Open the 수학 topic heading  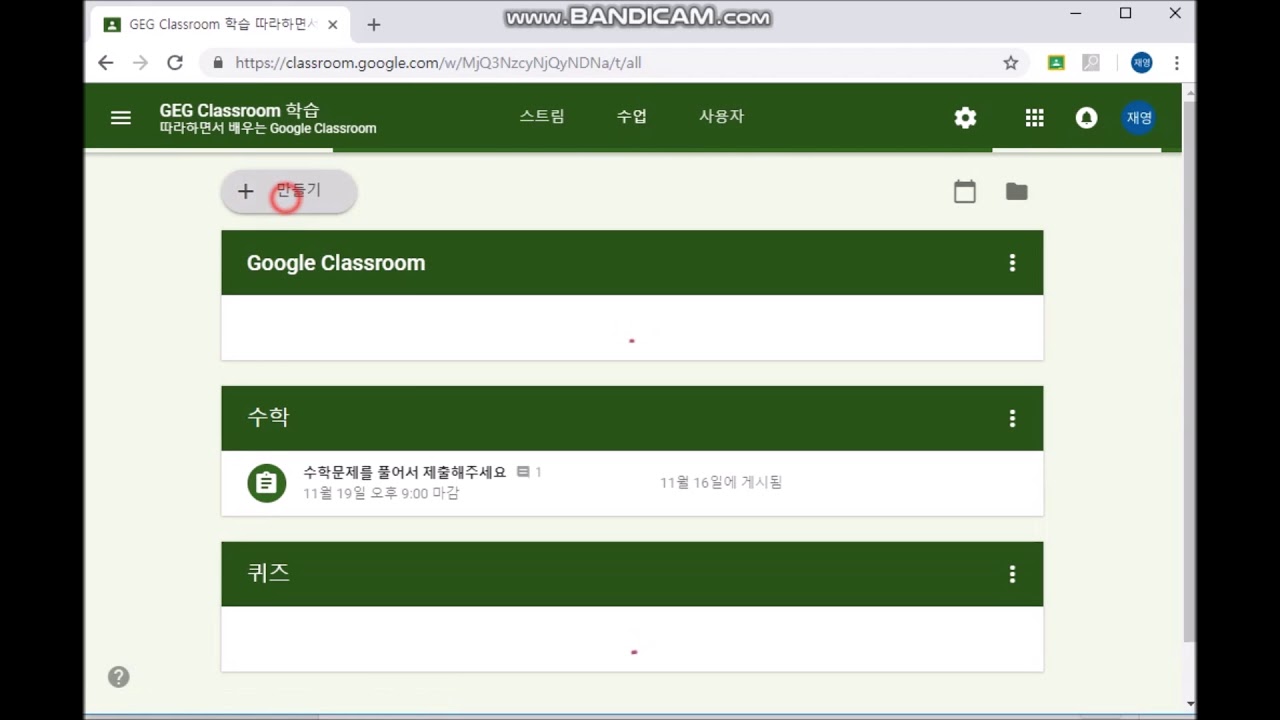tap(268, 418)
